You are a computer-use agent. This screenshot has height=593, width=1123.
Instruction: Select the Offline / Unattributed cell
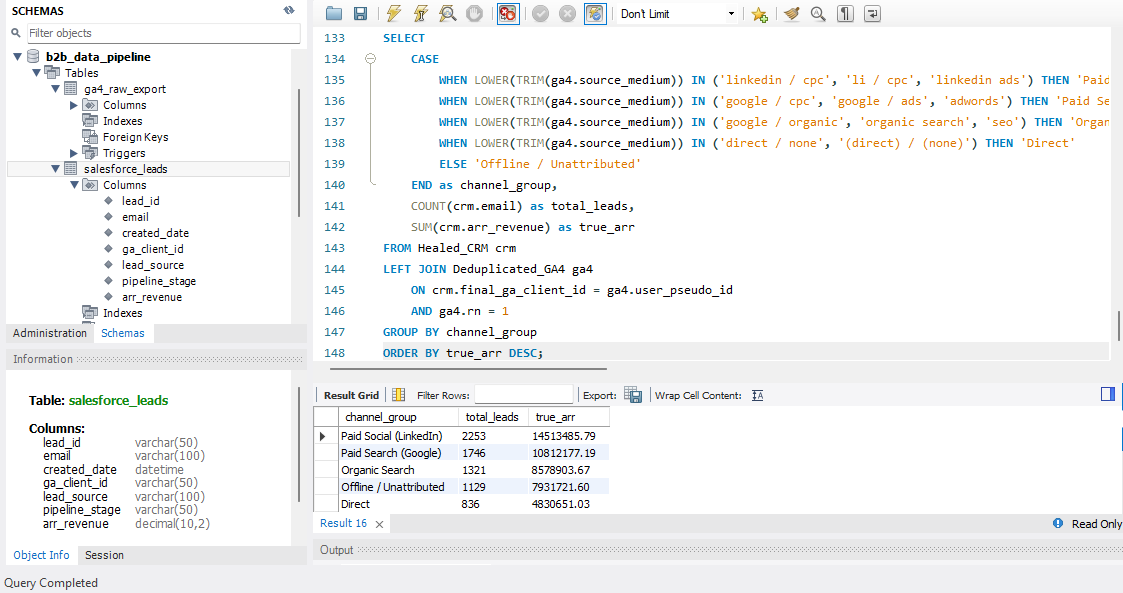(x=398, y=487)
